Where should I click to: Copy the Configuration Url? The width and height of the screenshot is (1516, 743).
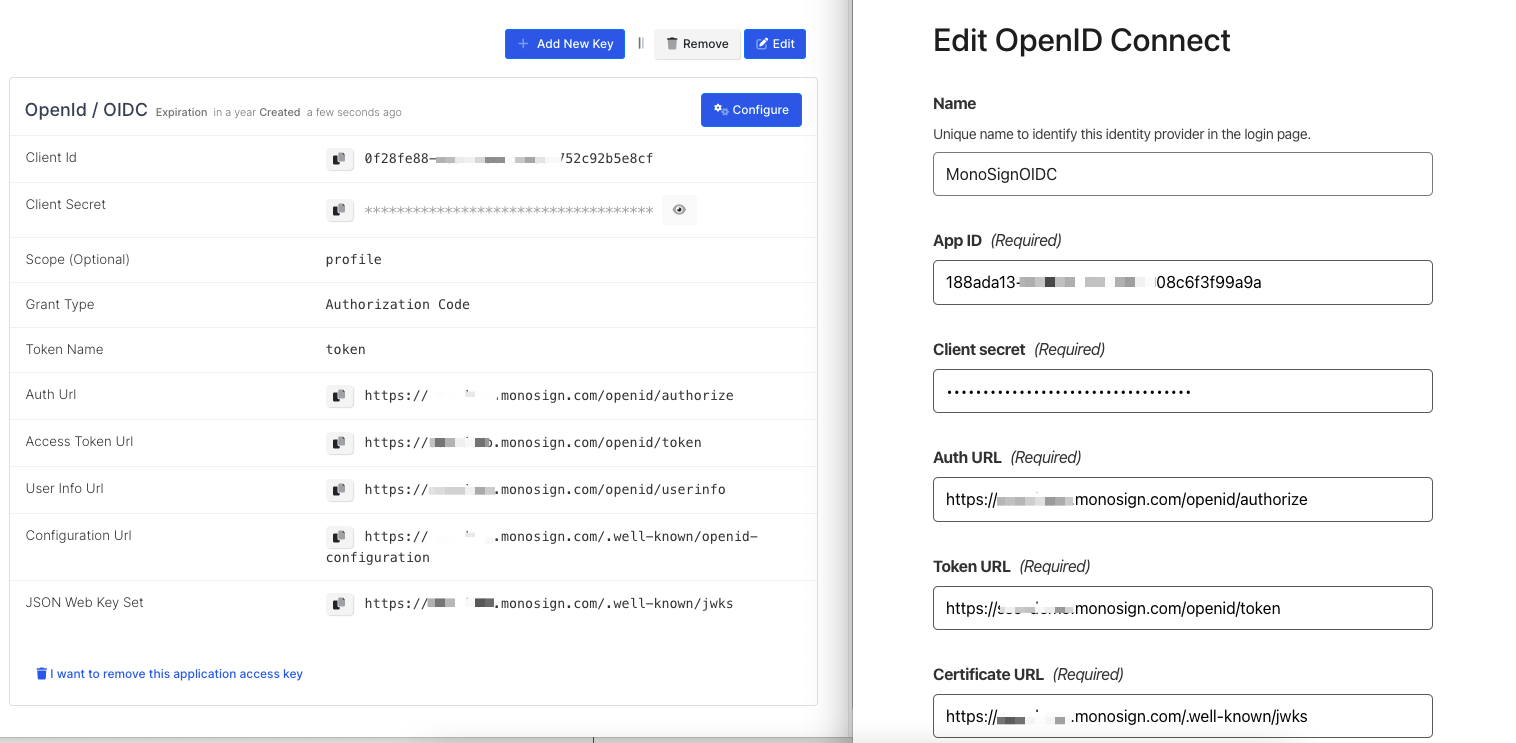340,537
